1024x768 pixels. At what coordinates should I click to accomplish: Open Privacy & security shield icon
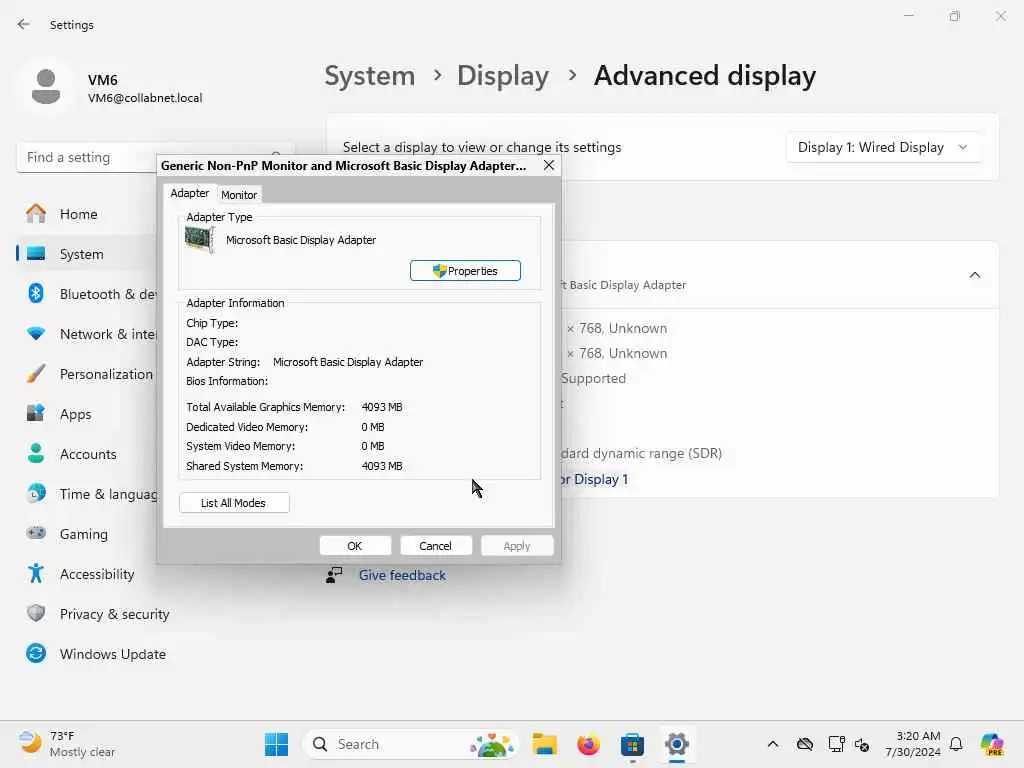pos(36,613)
